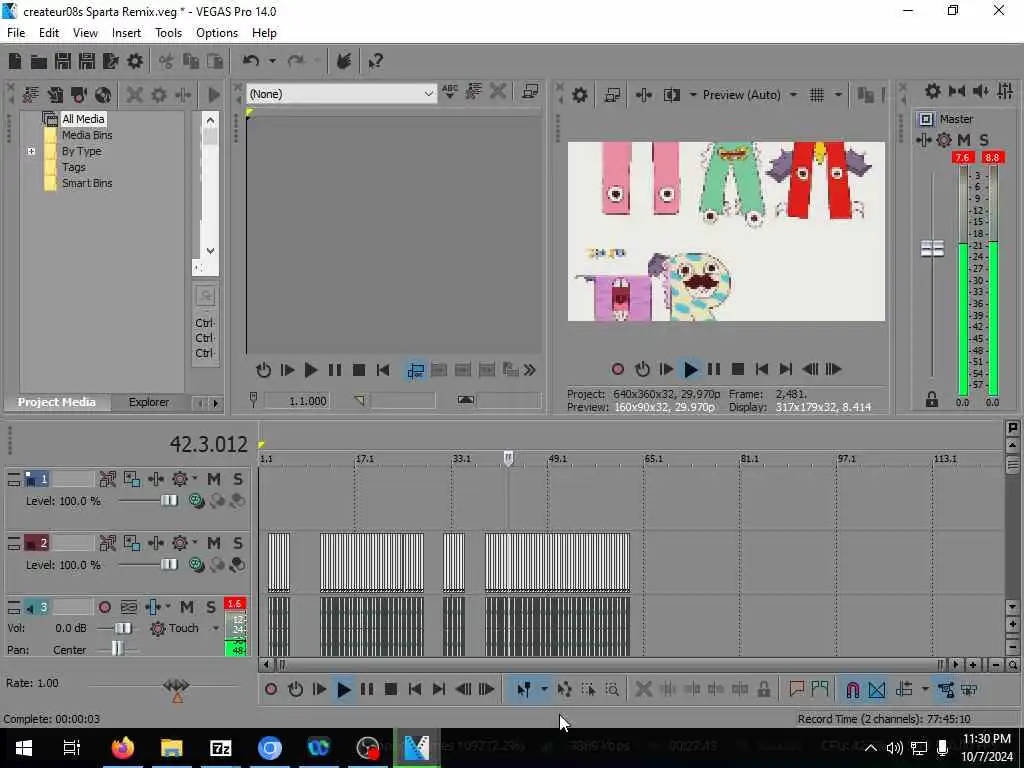Open track 2 Track FX icon
1024x768 pixels.
155,543
